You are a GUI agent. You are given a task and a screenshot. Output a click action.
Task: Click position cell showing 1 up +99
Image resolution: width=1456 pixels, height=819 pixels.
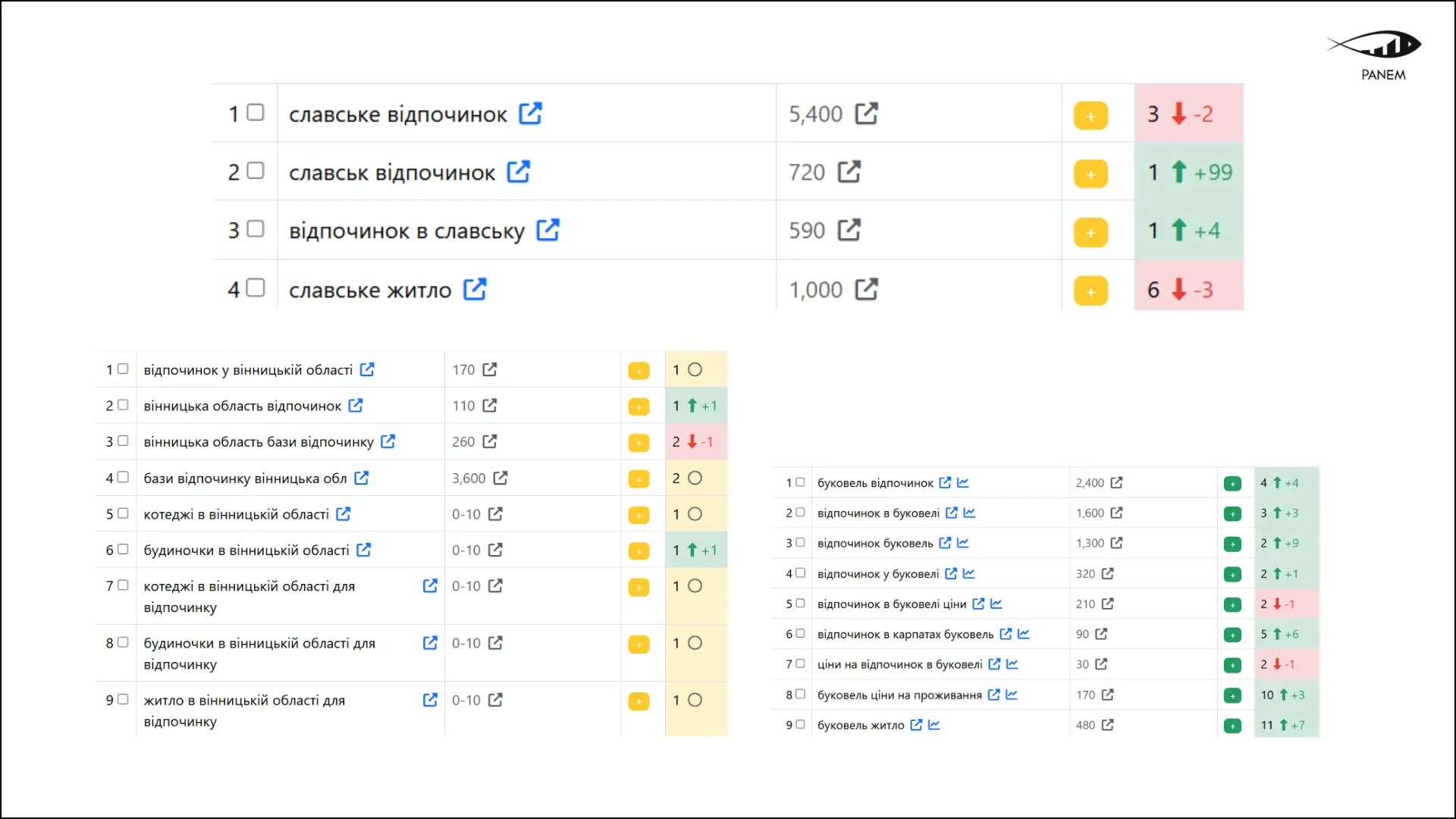click(x=1188, y=172)
